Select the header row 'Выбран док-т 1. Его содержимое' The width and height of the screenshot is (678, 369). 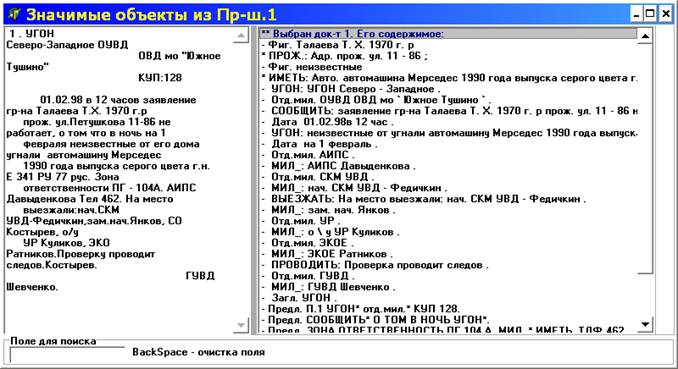(448, 34)
